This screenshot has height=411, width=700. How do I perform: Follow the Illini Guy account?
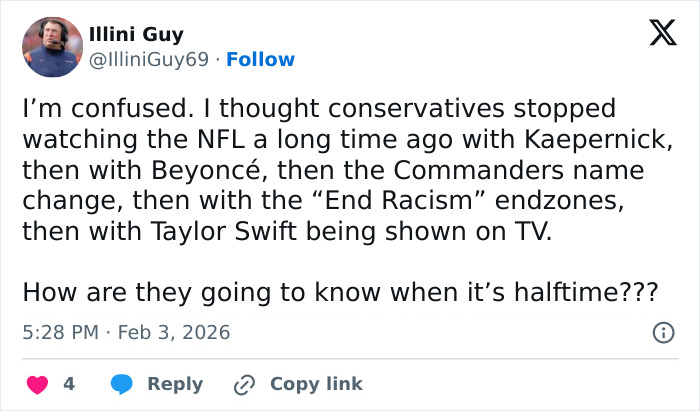point(261,60)
